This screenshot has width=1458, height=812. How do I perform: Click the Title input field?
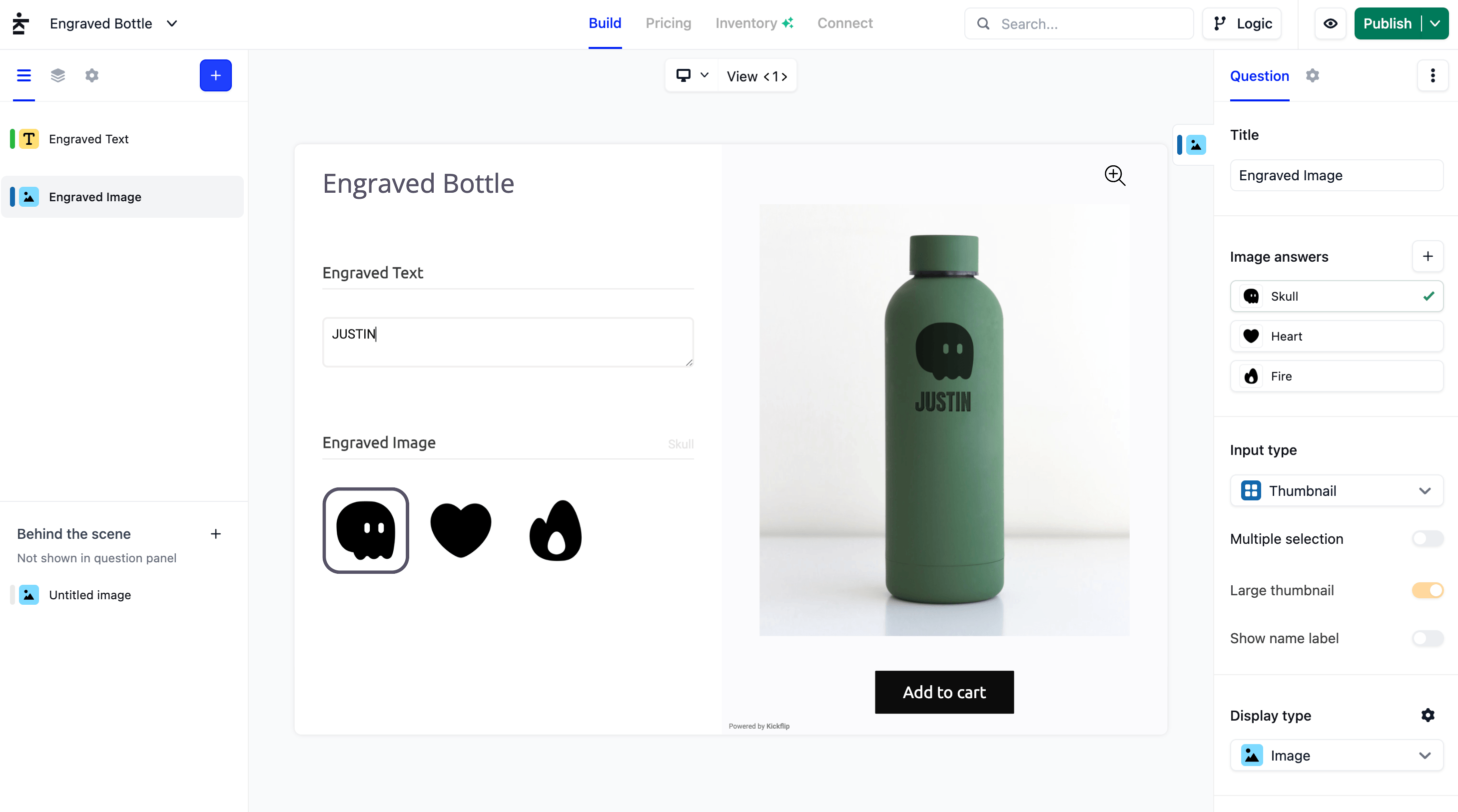point(1336,175)
